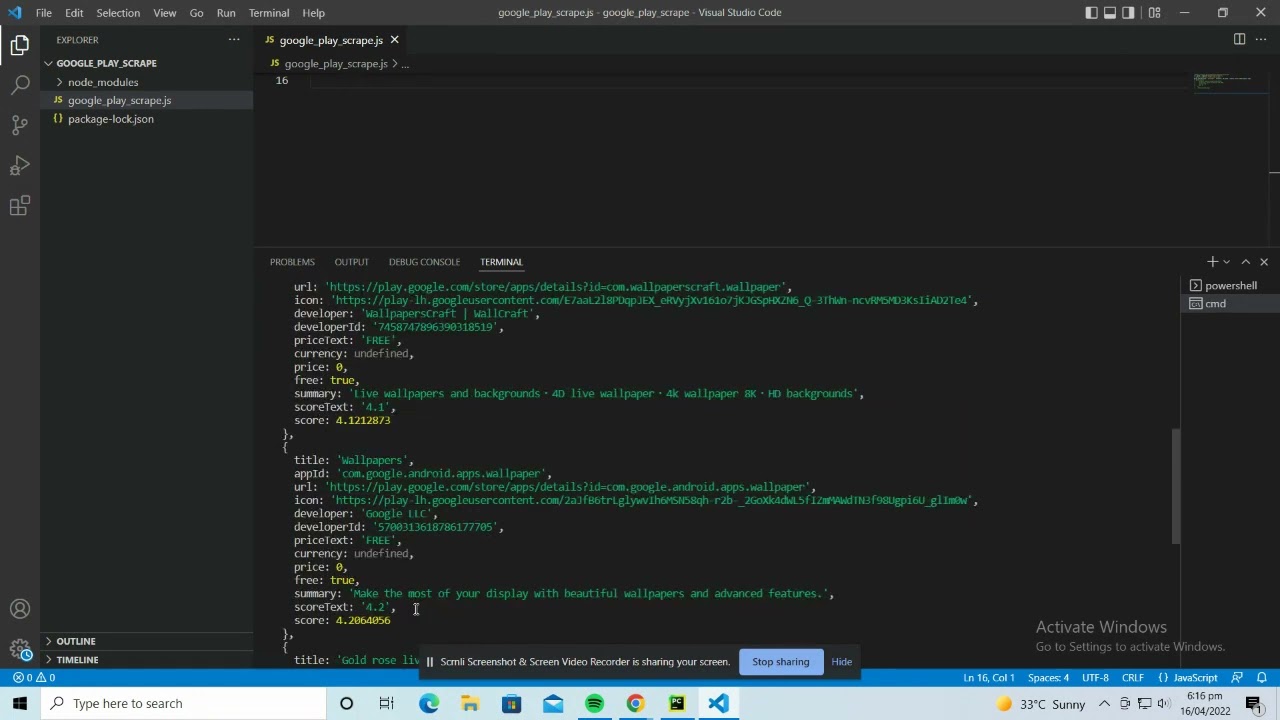Open the Run menu
Screen dimensions: 1280x720
(x=226, y=13)
